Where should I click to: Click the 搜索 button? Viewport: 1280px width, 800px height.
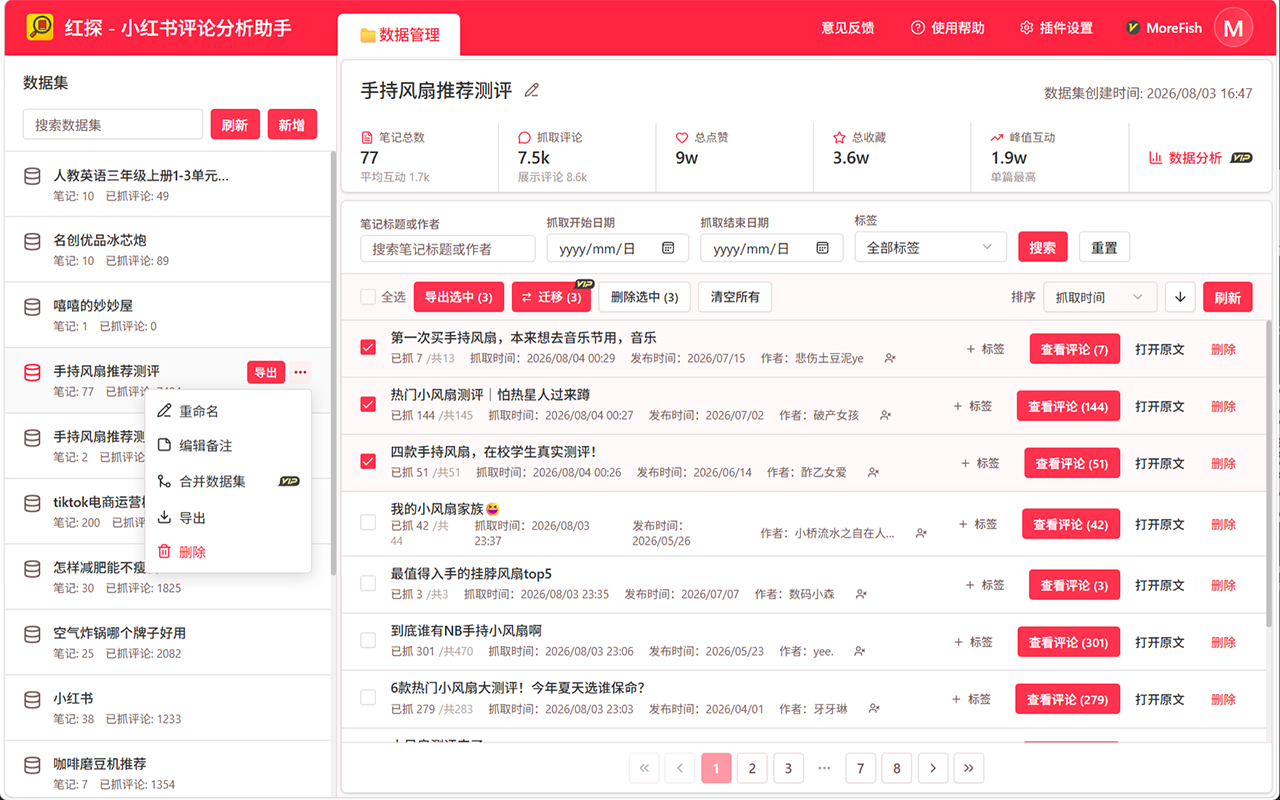coord(1043,247)
